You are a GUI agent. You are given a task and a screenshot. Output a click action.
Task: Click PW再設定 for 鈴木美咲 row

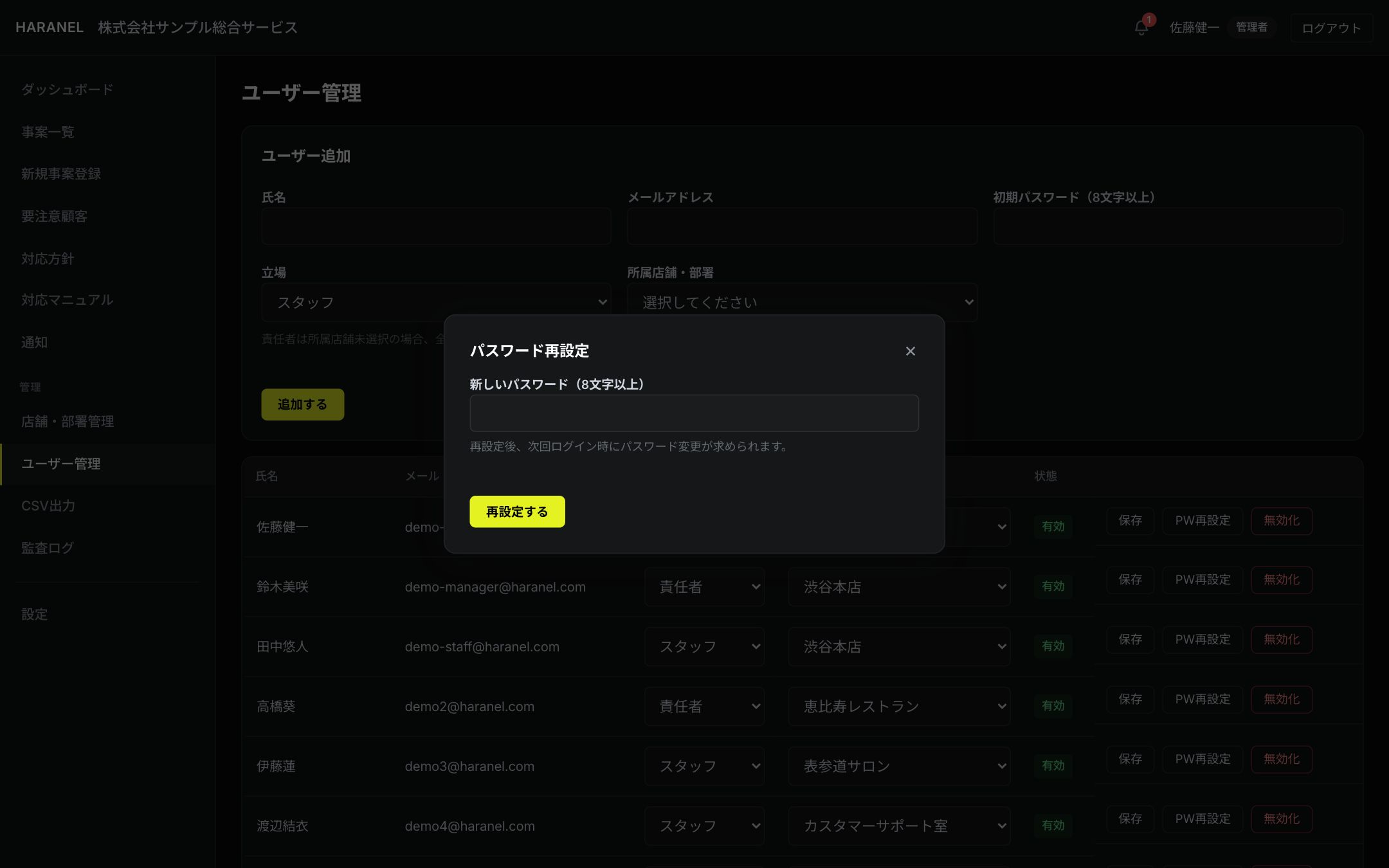pyautogui.click(x=1203, y=579)
